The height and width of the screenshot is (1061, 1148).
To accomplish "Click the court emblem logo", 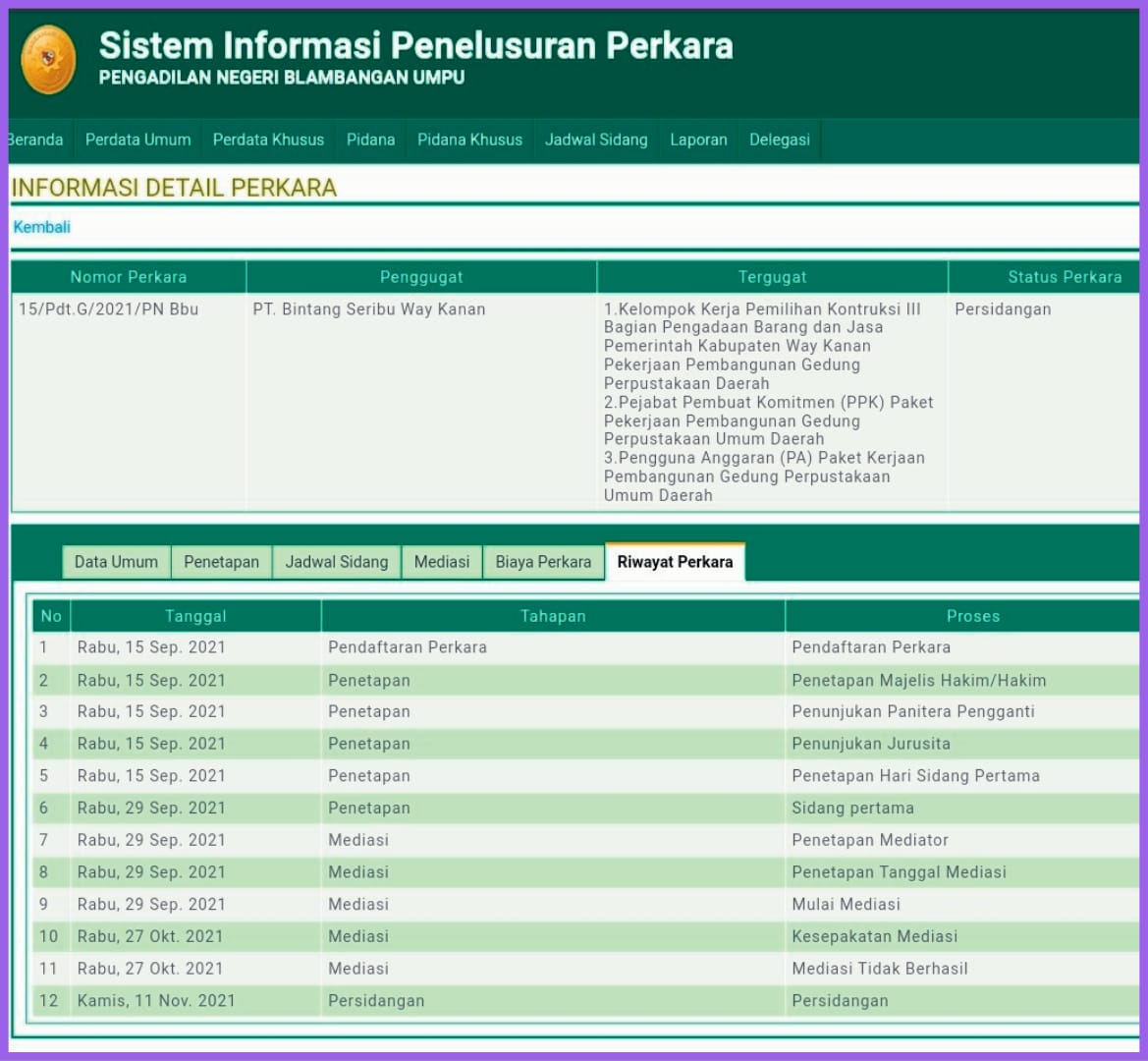I will [x=48, y=60].
